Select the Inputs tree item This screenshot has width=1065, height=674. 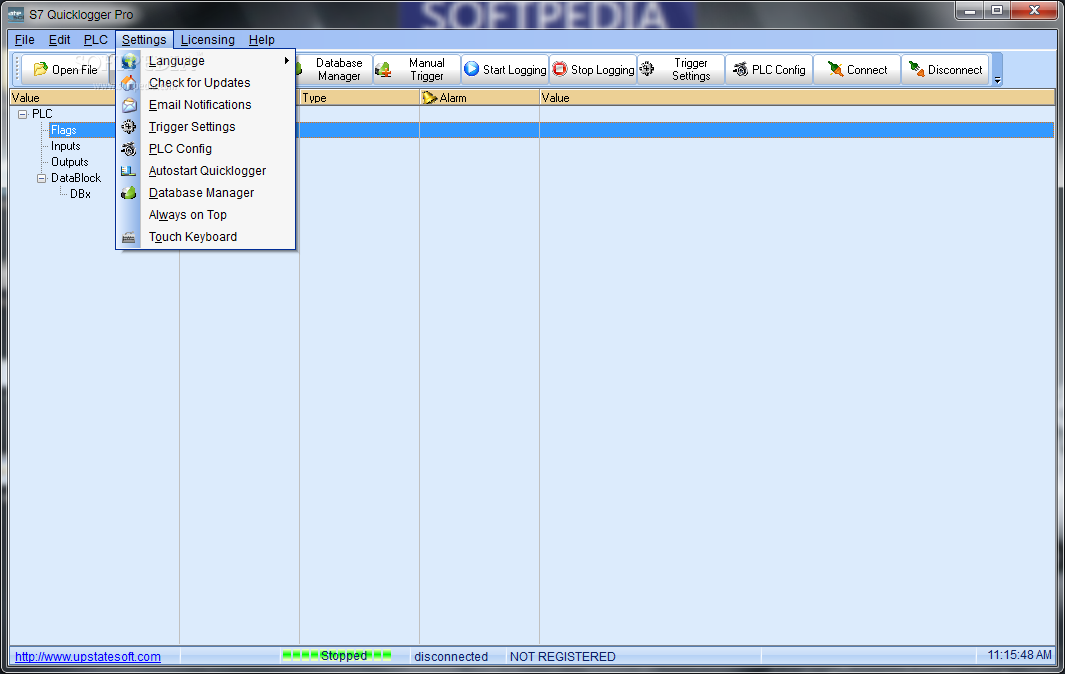pyautogui.click(x=65, y=146)
